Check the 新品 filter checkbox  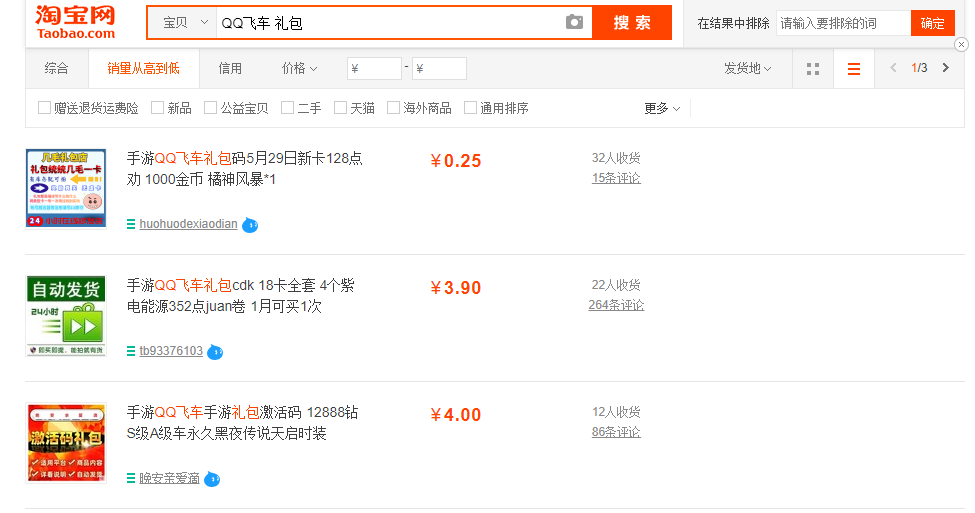coord(158,108)
